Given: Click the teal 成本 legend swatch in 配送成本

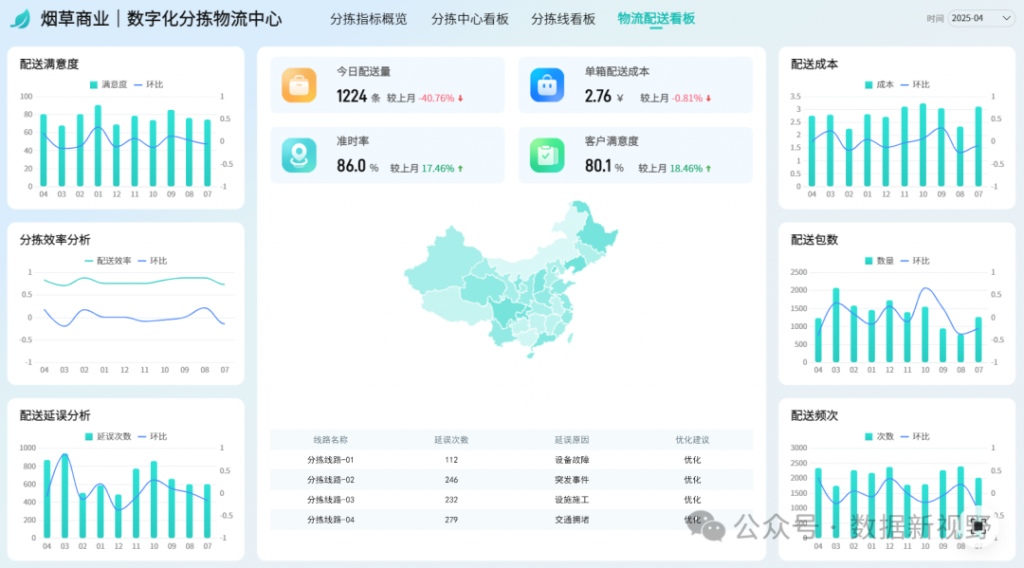Looking at the screenshot, I should 869,85.
